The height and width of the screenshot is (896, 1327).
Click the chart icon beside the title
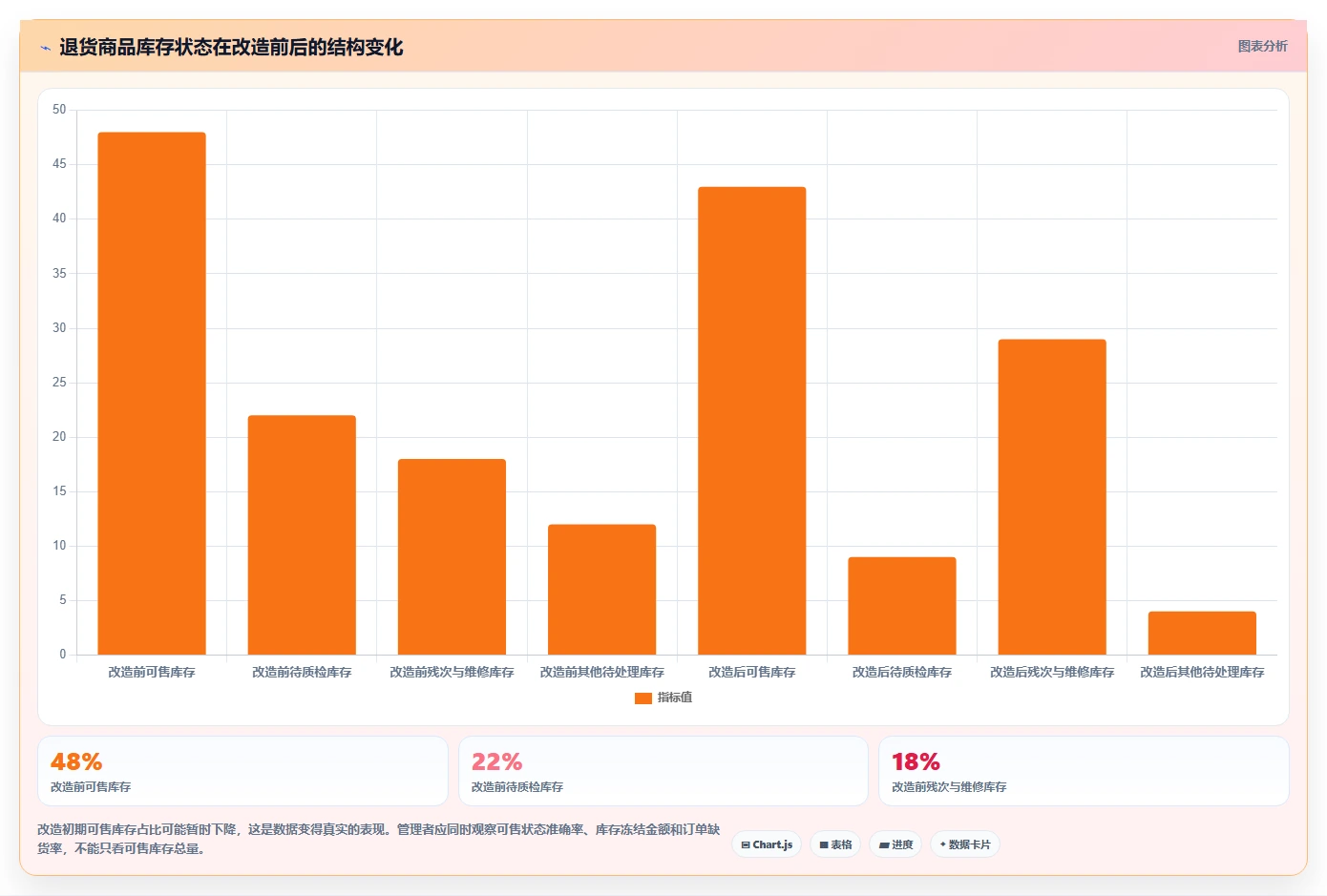pos(45,48)
